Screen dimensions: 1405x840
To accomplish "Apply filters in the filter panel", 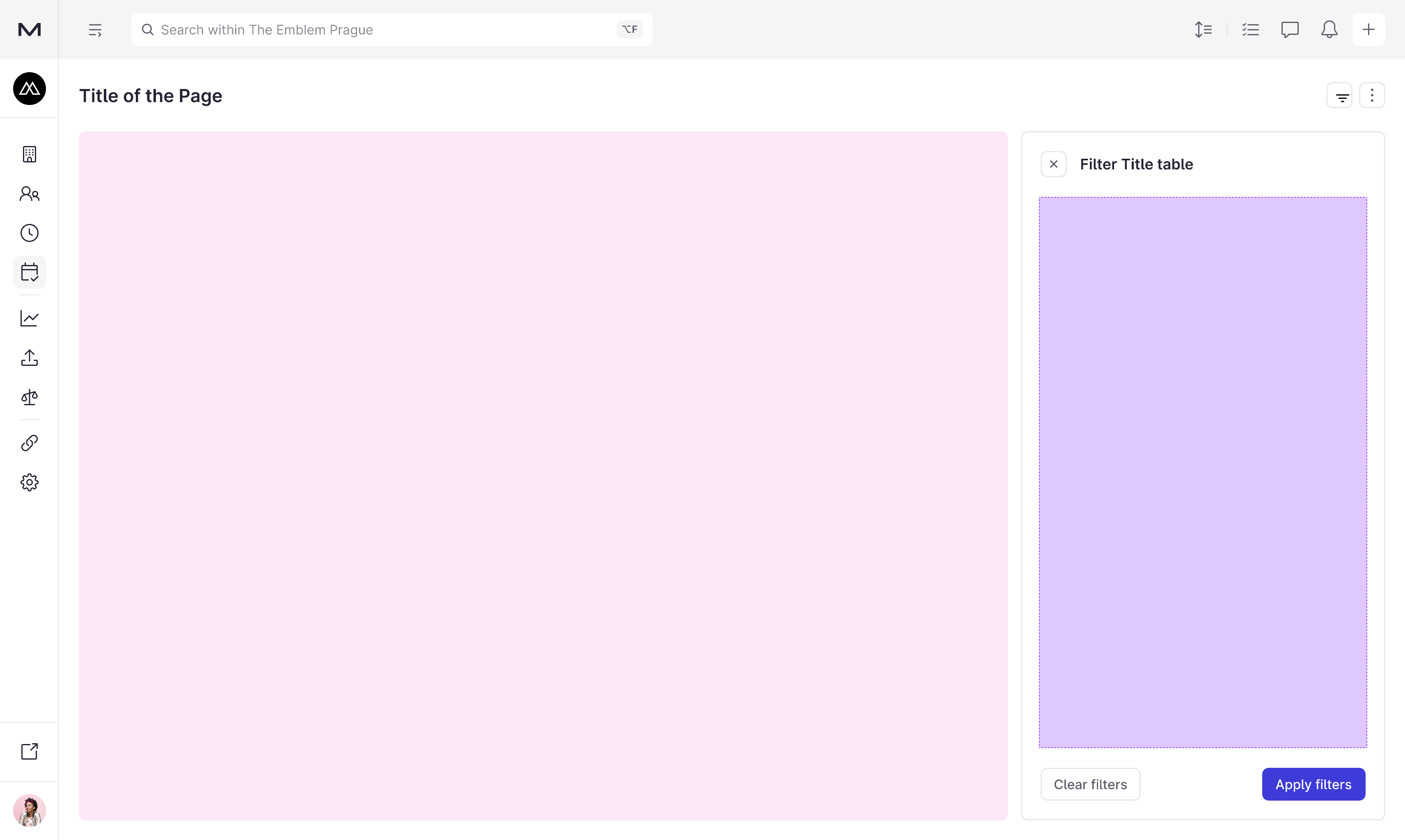I will click(1313, 784).
